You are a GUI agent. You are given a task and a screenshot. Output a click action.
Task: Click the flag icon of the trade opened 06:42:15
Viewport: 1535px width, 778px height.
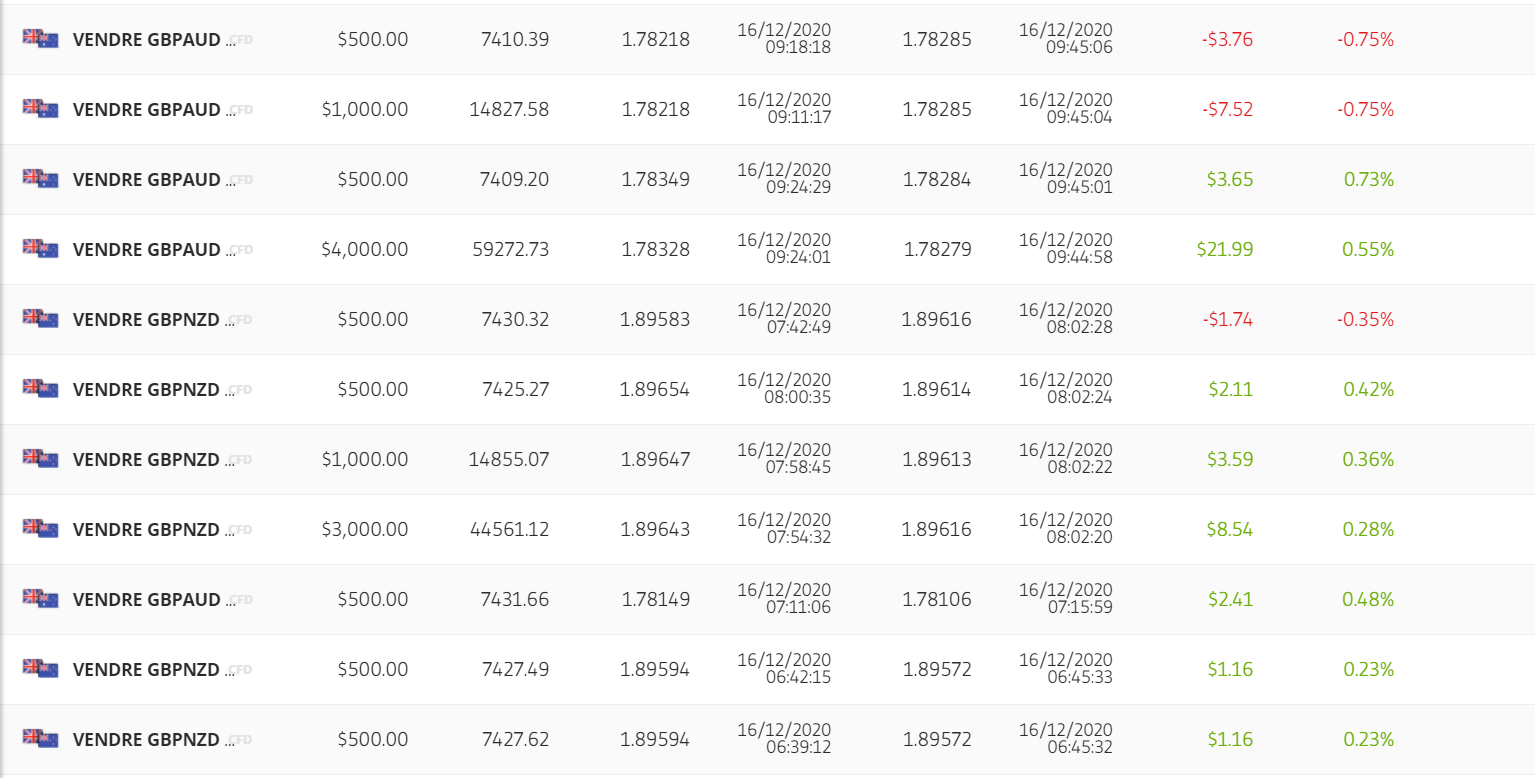coord(41,668)
